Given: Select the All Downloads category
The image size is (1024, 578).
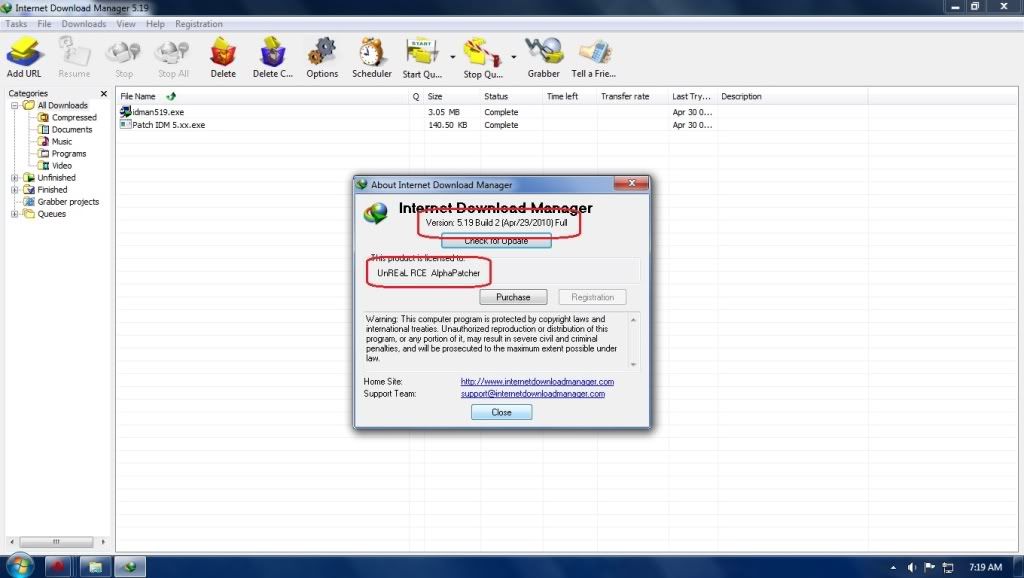Looking at the screenshot, I should [x=62, y=105].
